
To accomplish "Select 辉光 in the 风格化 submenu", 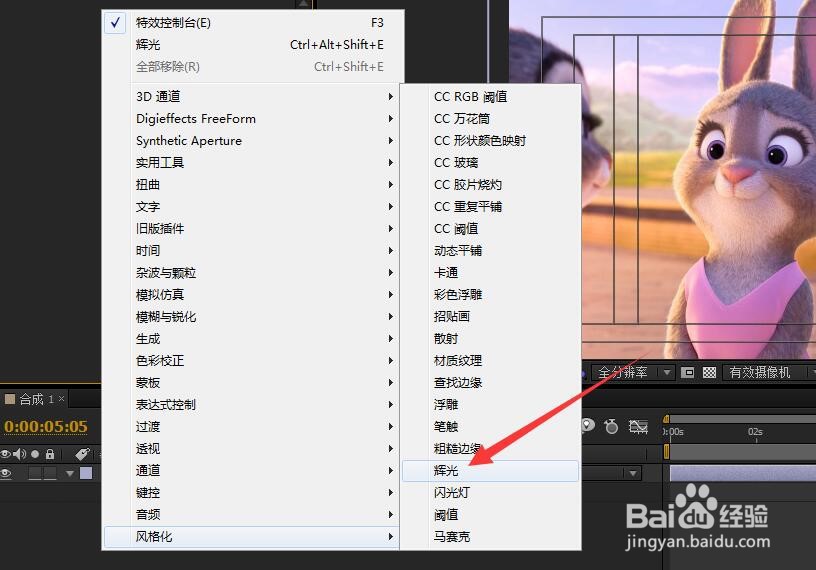I will coord(490,471).
